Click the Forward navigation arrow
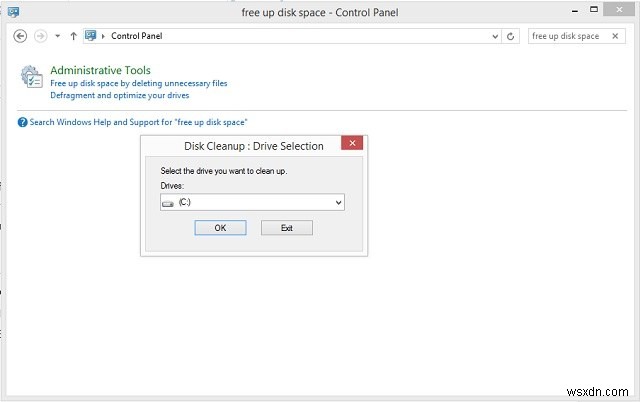This screenshot has height=402, width=640. 40,36
